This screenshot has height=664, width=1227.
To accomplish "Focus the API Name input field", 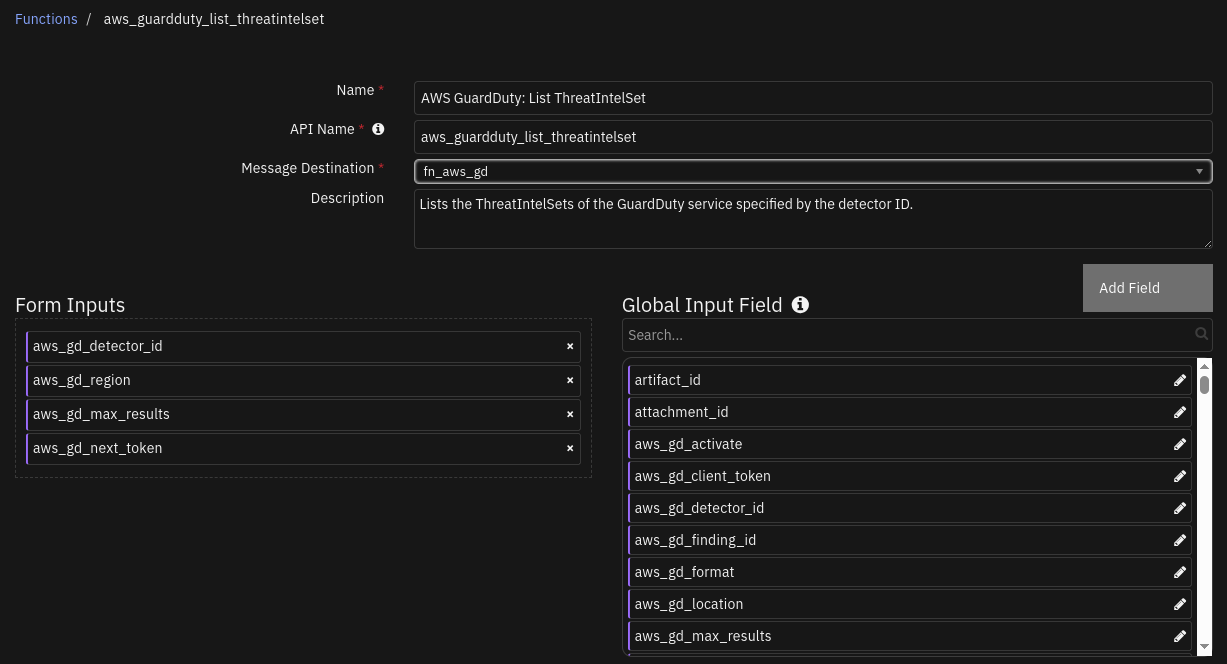I will coord(813,137).
